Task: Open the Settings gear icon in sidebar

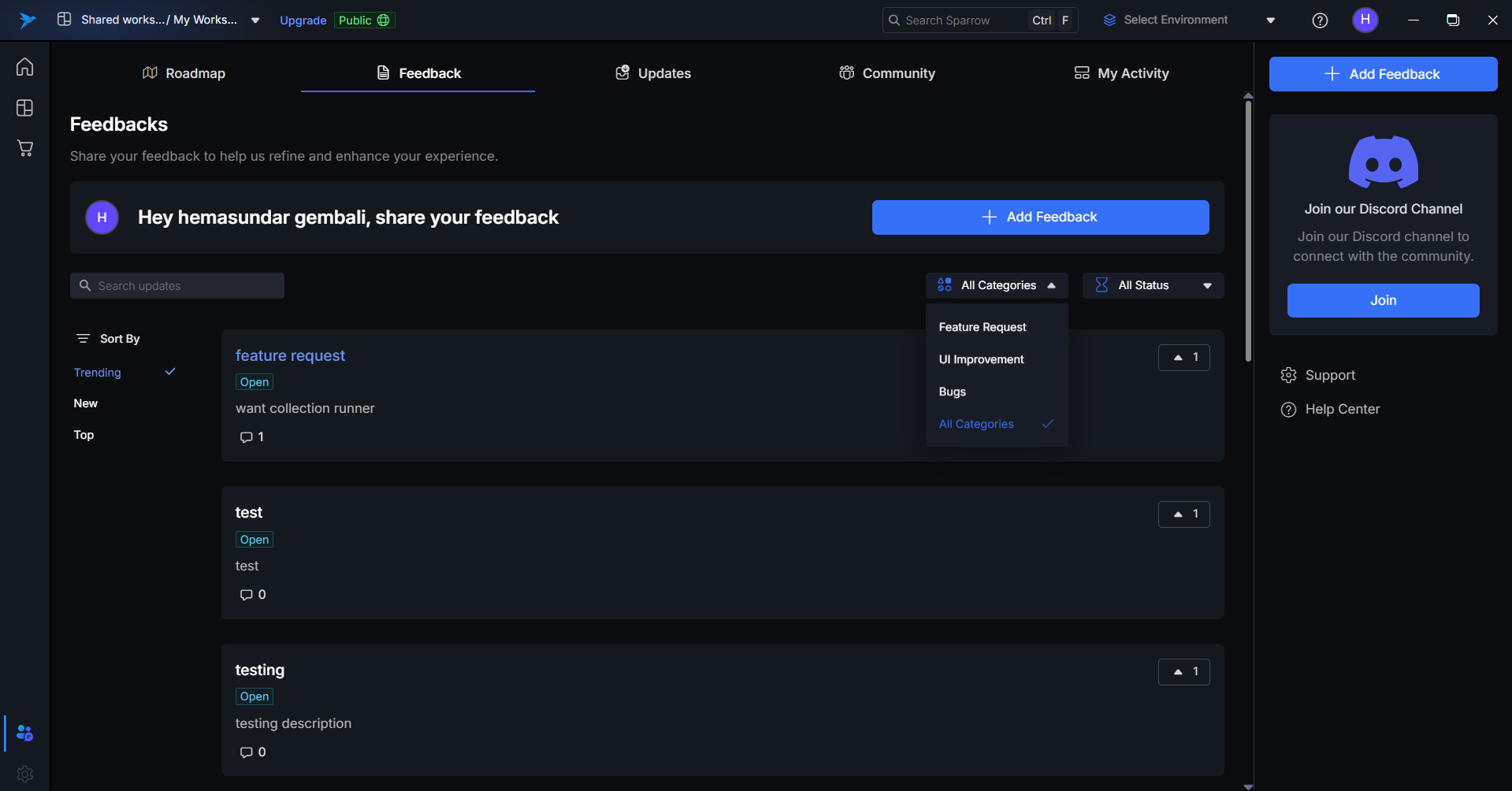Action: point(25,774)
